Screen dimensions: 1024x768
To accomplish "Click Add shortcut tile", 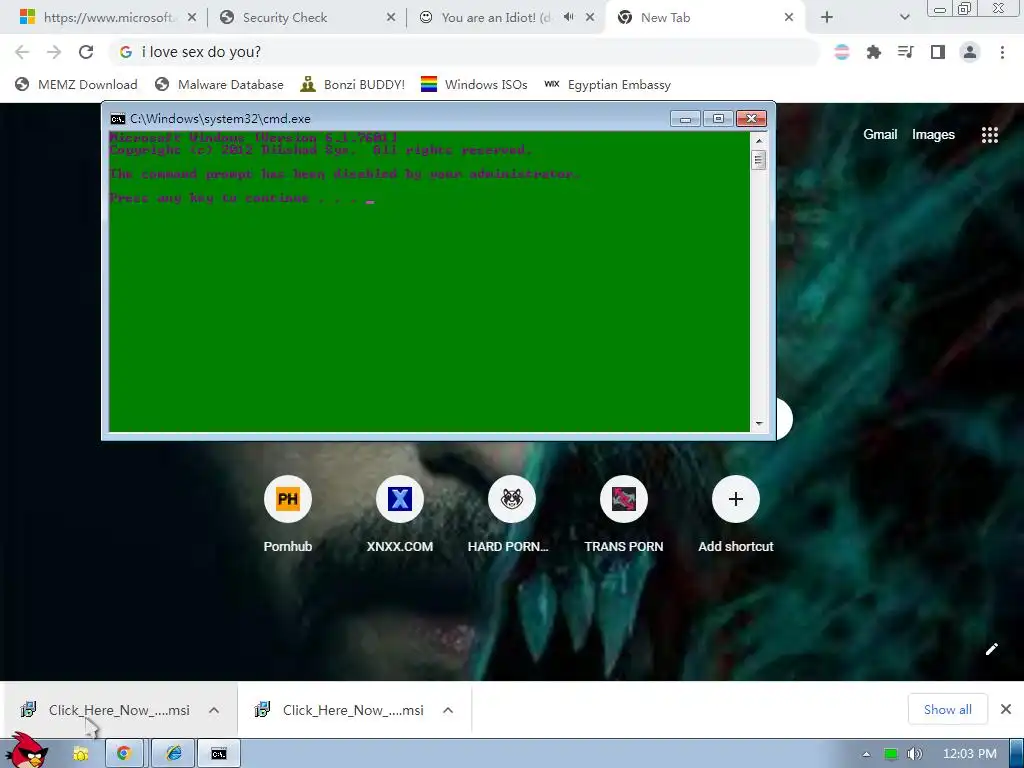I will click(735, 515).
